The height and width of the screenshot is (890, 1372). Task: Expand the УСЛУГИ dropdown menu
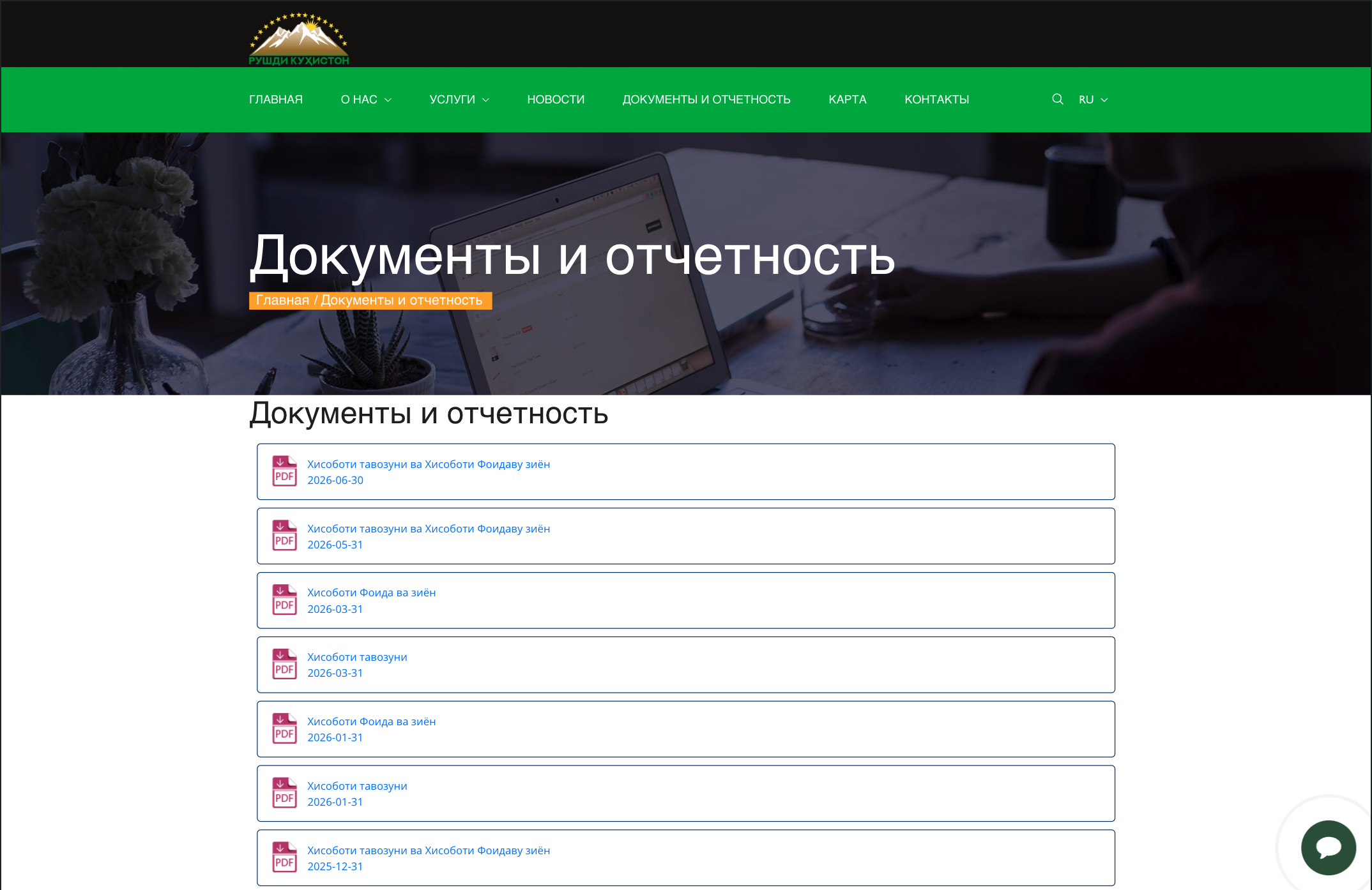pos(459,100)
